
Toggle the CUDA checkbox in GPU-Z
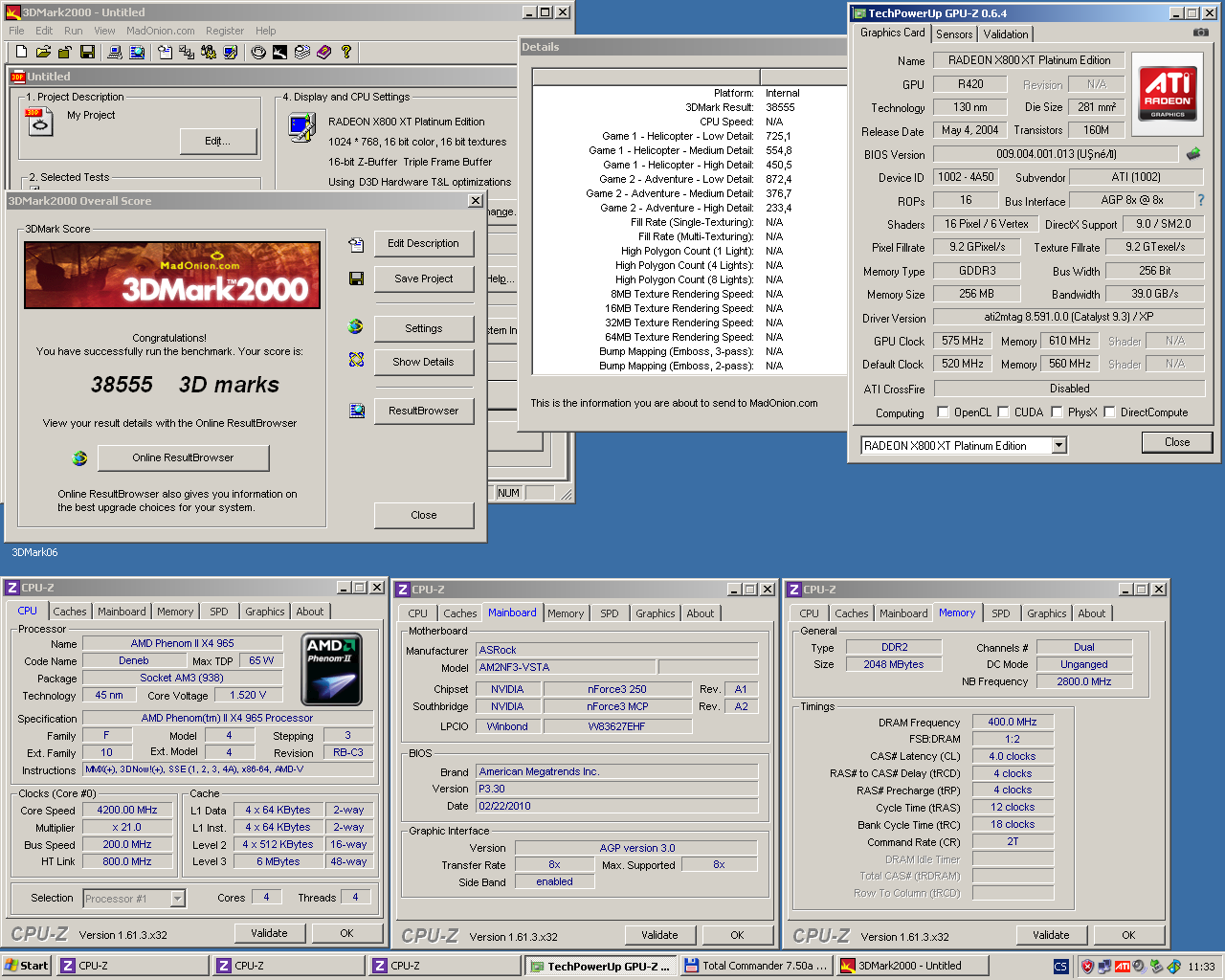pyautogui.click(x=1003, y=412)
